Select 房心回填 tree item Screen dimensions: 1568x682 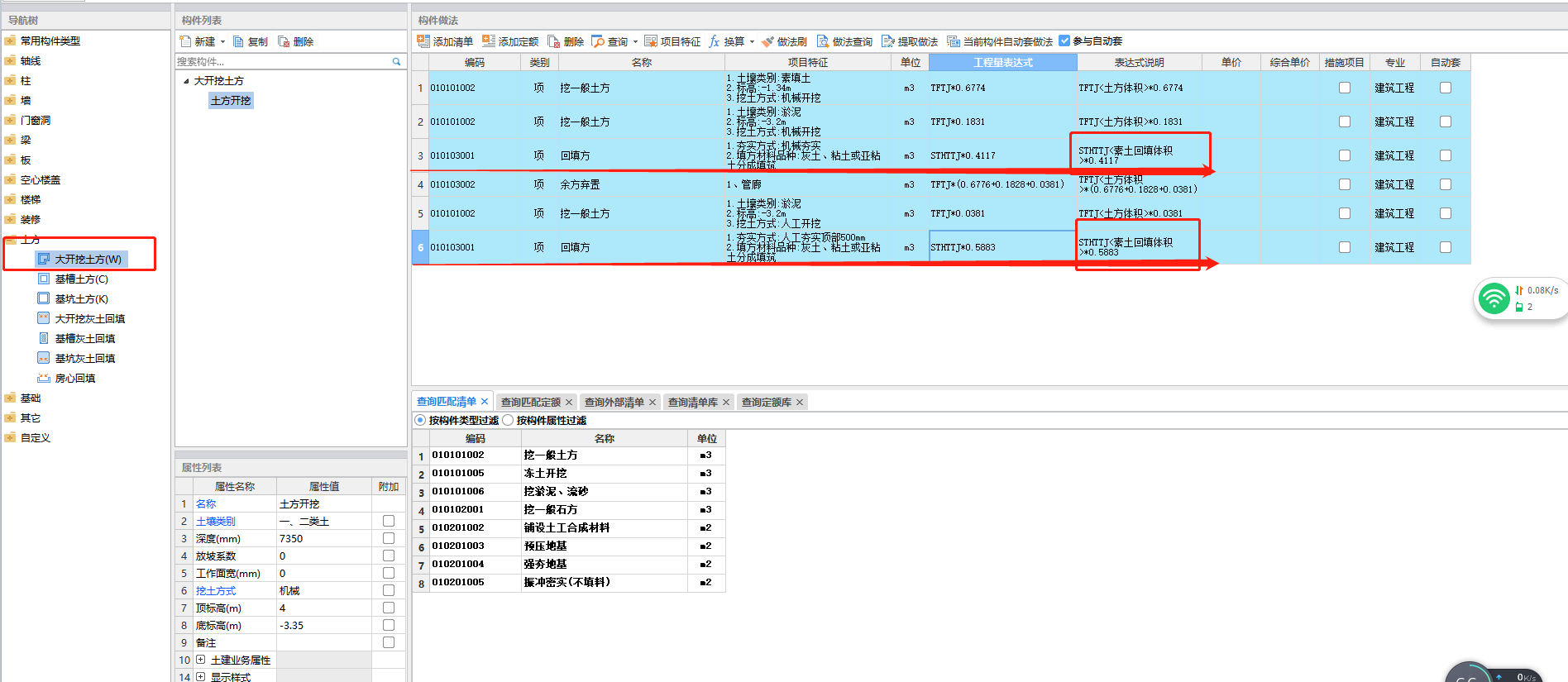click(x=74, y=379)
